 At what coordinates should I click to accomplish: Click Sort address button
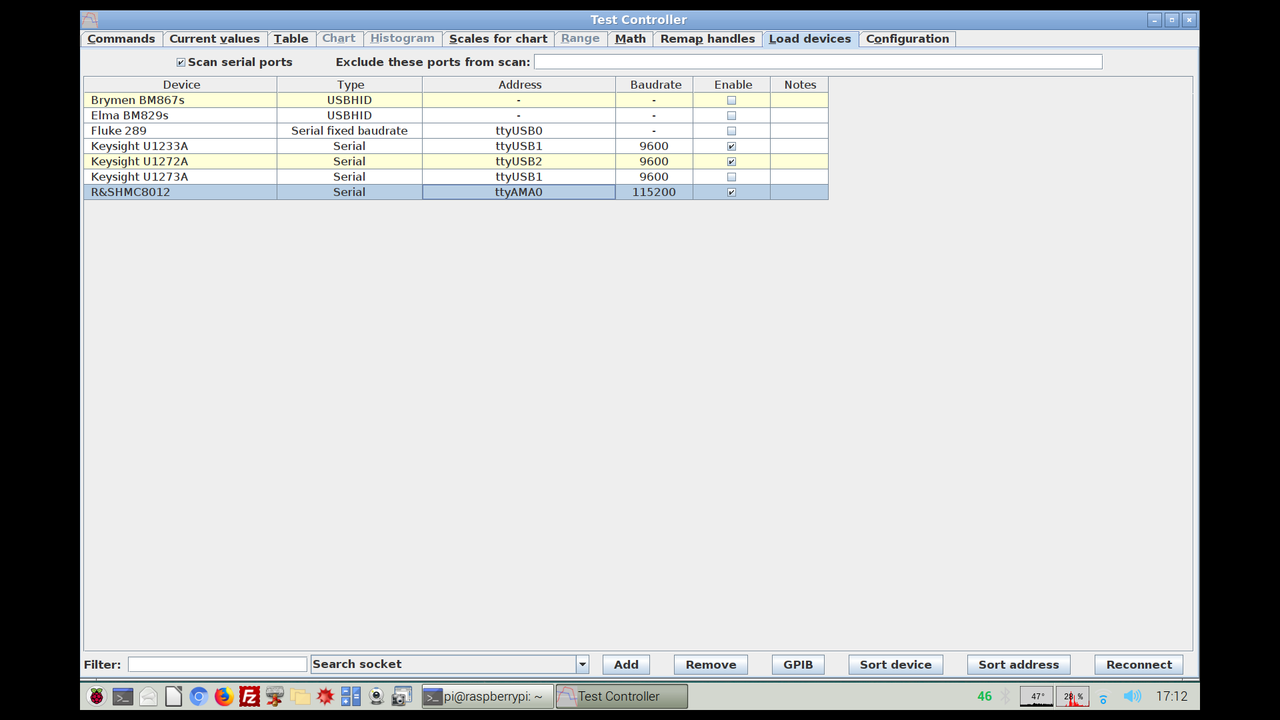pos(1019,664)
